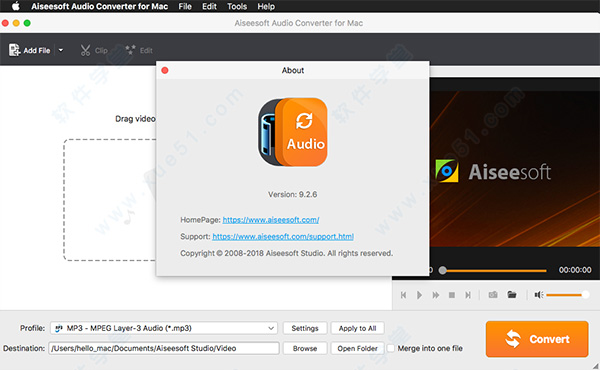600x370 pixels.
Task: Open the snapshot folder icon
Action: tap(512, 294)
